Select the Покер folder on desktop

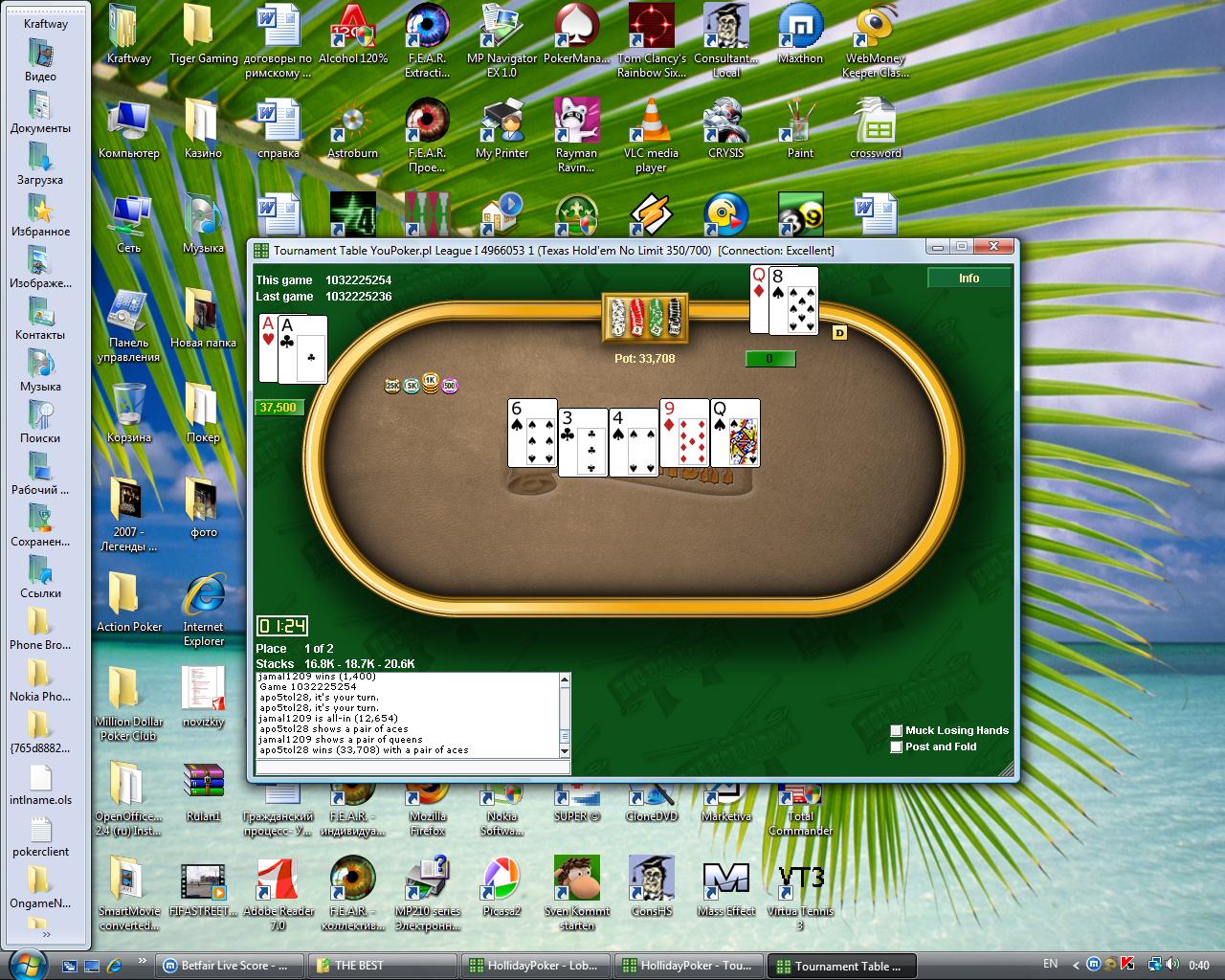(x=203, y=413)
